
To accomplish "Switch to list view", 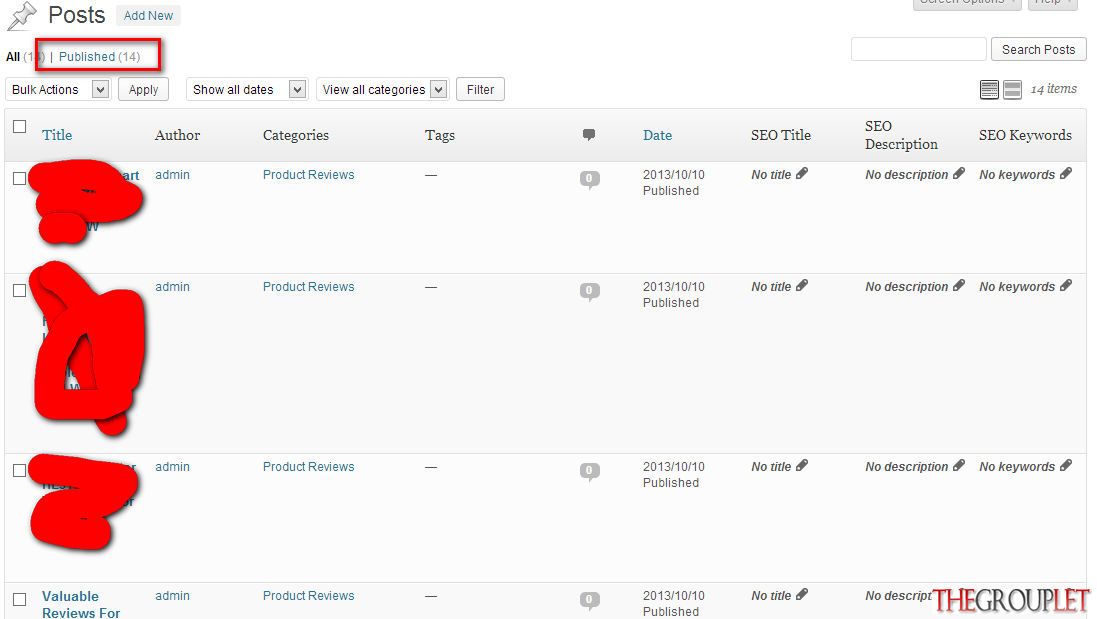I will [989, 90].
